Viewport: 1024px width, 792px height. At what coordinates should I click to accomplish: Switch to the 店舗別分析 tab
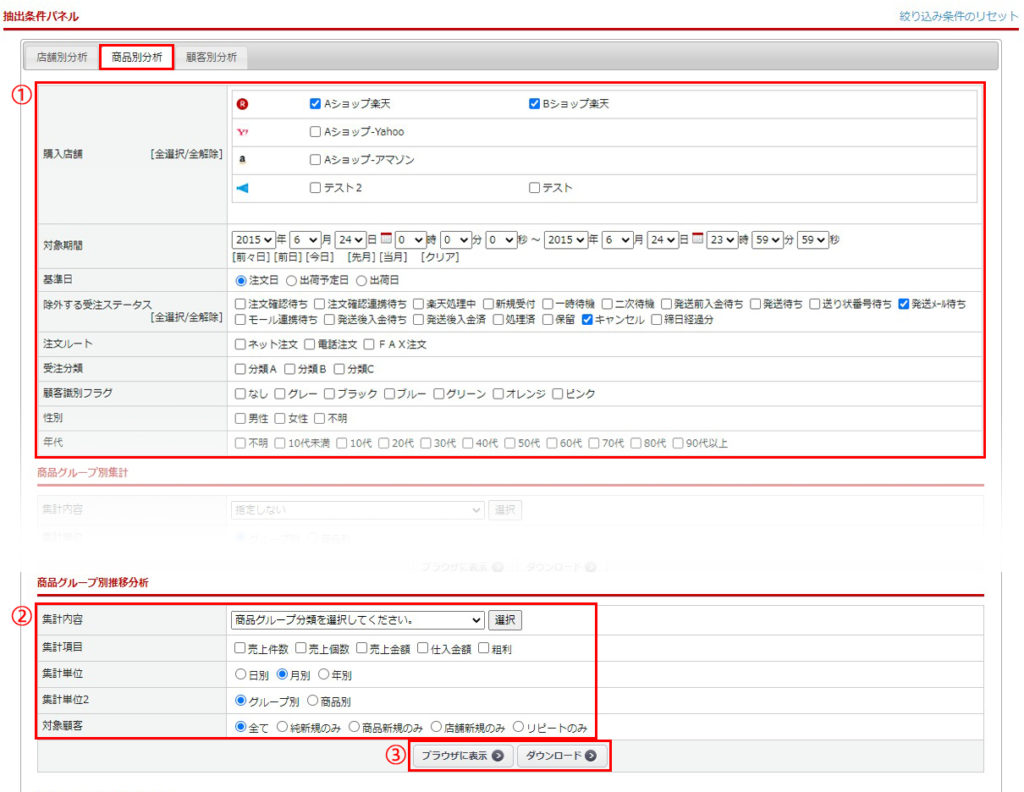pyautogui.click(x=62, y=57)
